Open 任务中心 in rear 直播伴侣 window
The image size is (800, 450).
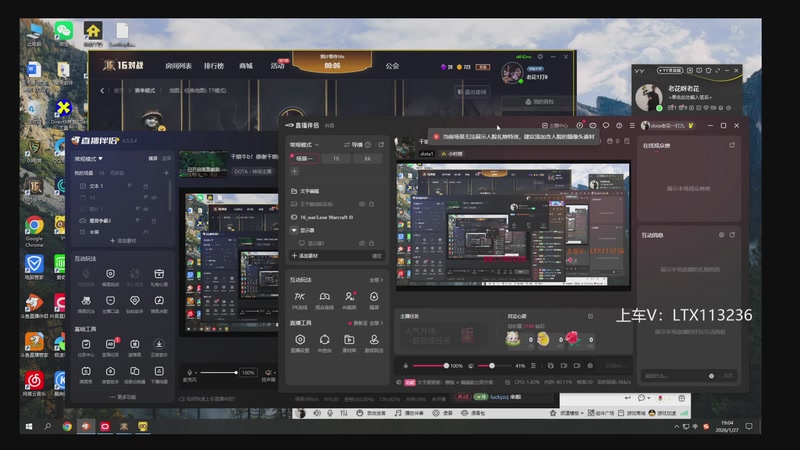point(86,347)
